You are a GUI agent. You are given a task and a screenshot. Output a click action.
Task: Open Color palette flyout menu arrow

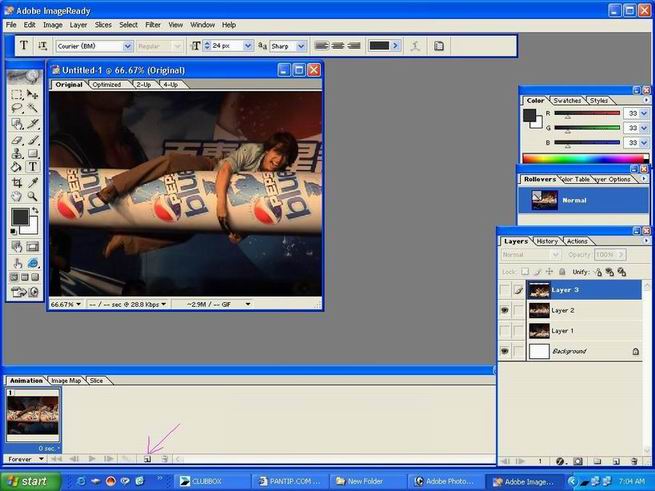click(x=646, y=100)
